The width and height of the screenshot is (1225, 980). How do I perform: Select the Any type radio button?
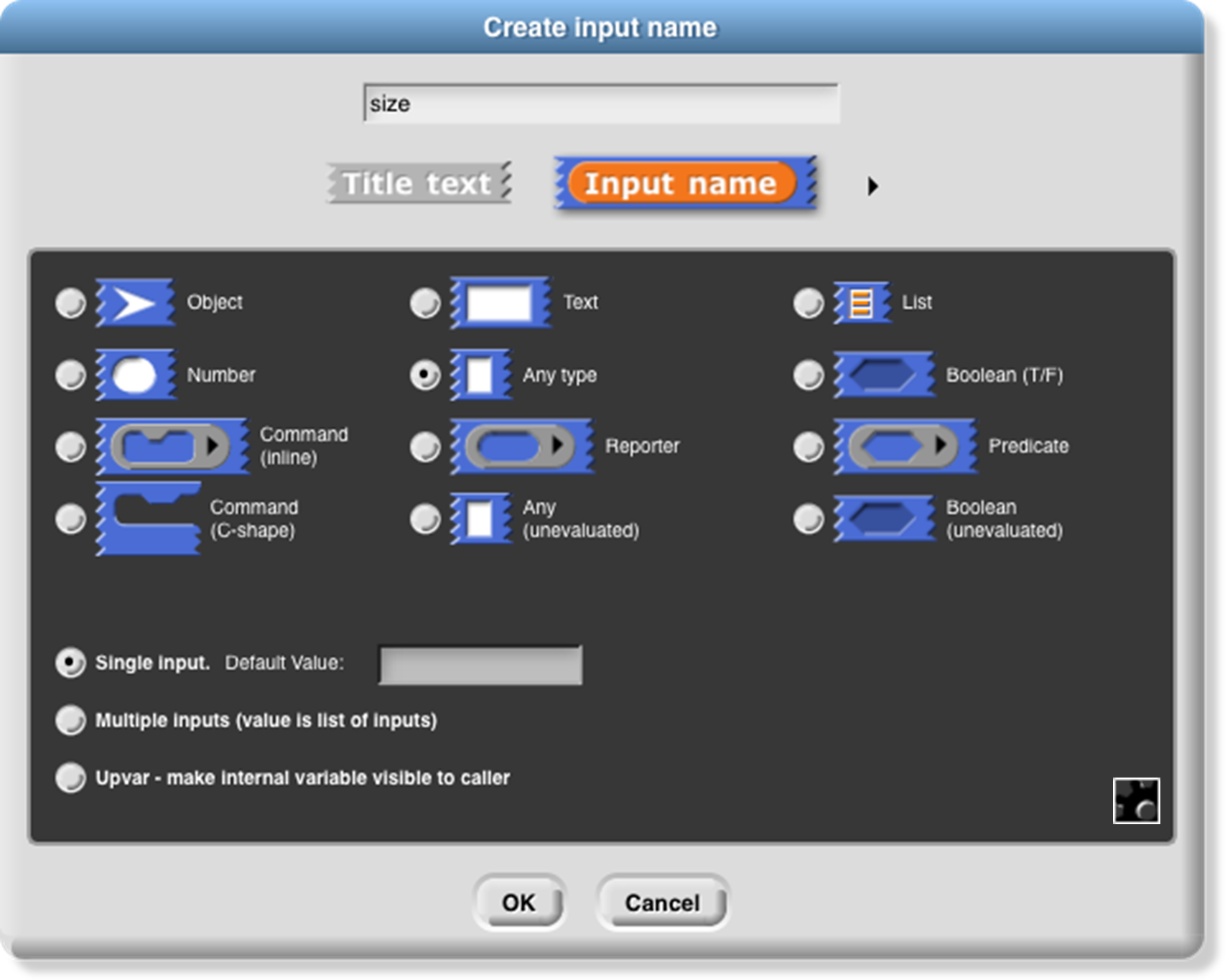(x=425, y=375)
